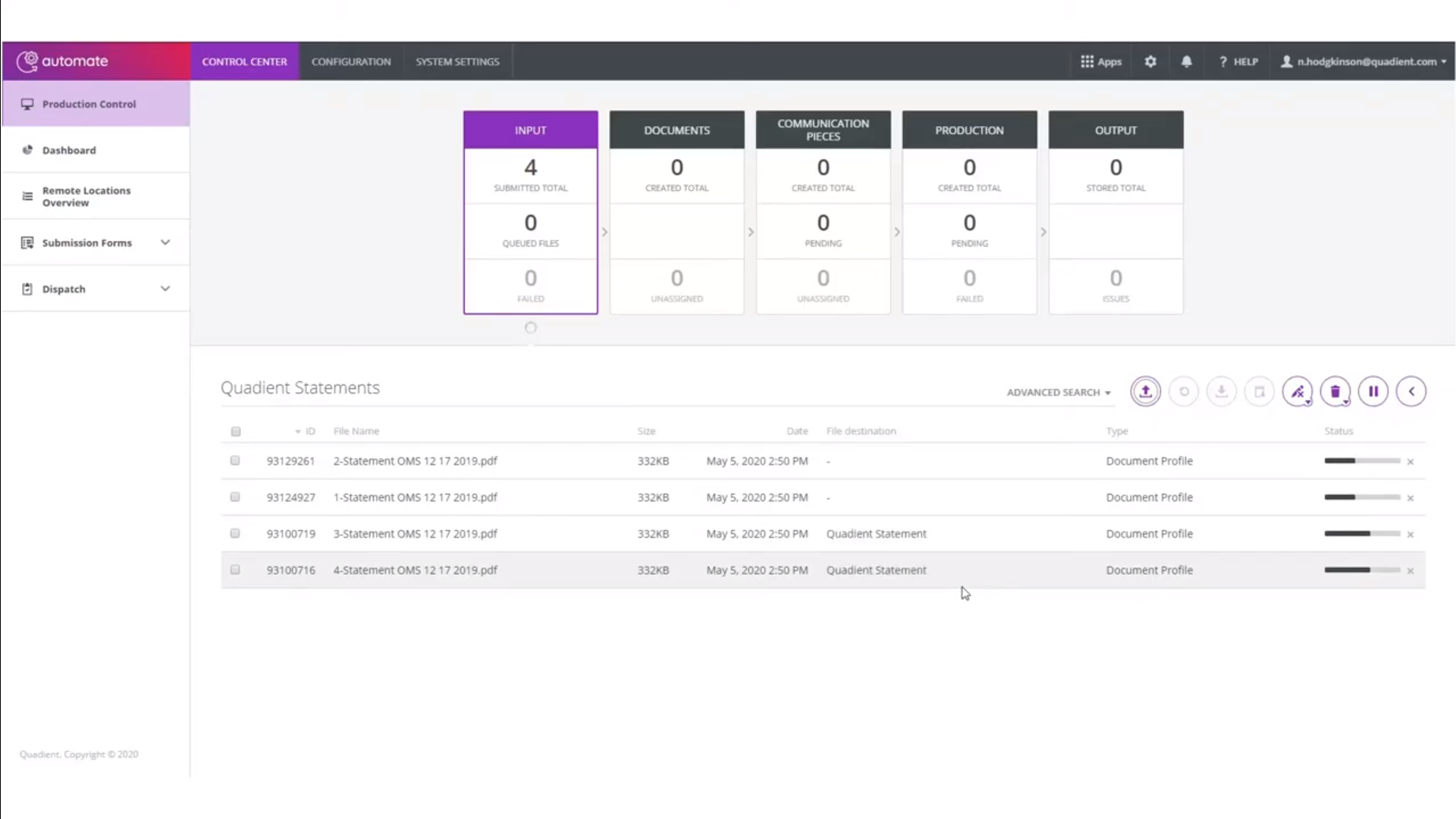Click the HELP link
The height and width of the screenshot is (819, 1456).
click(x=1244, y=61)
